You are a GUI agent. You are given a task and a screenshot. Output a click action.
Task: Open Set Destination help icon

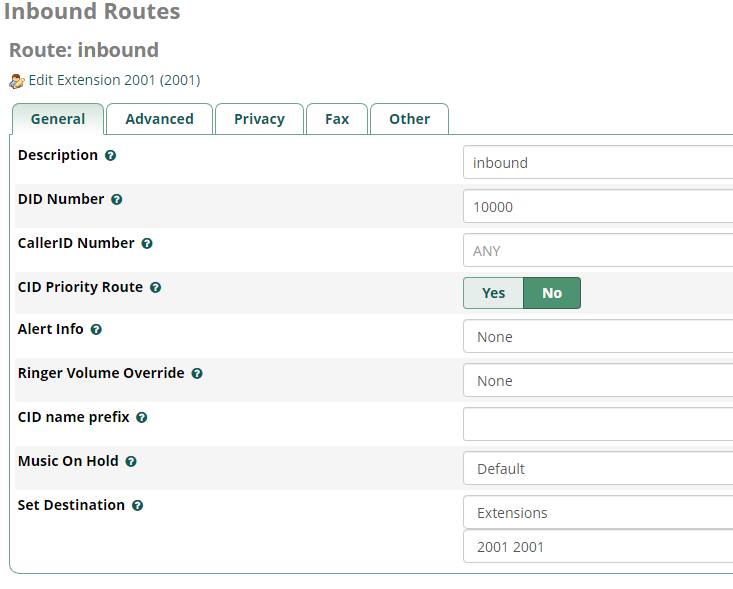137,505
